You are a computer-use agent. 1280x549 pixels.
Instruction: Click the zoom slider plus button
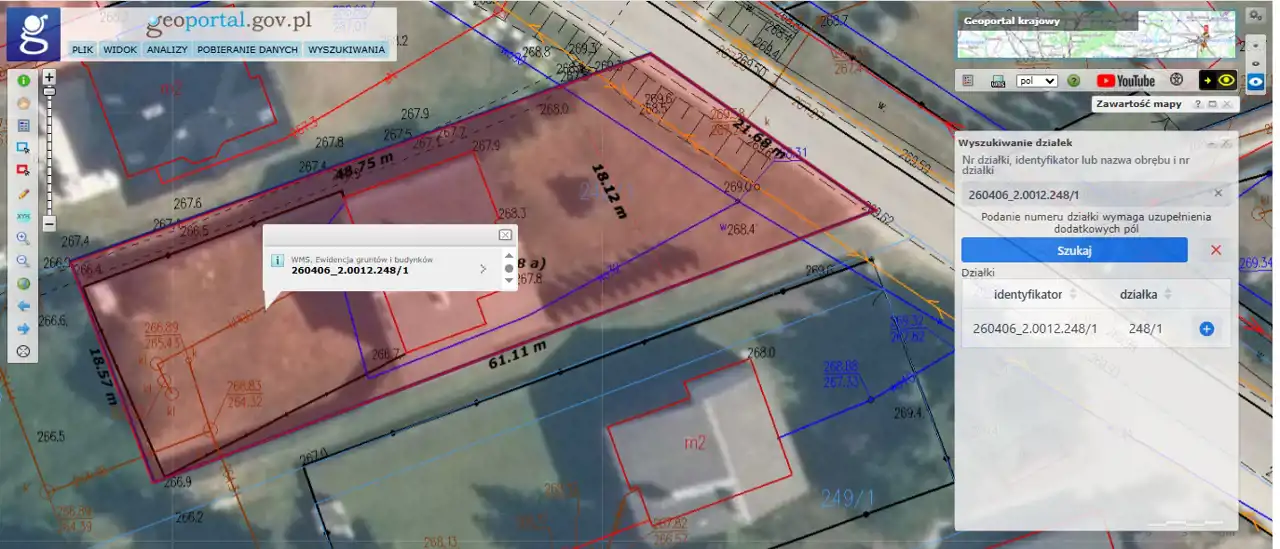click(x=49, y=76)
